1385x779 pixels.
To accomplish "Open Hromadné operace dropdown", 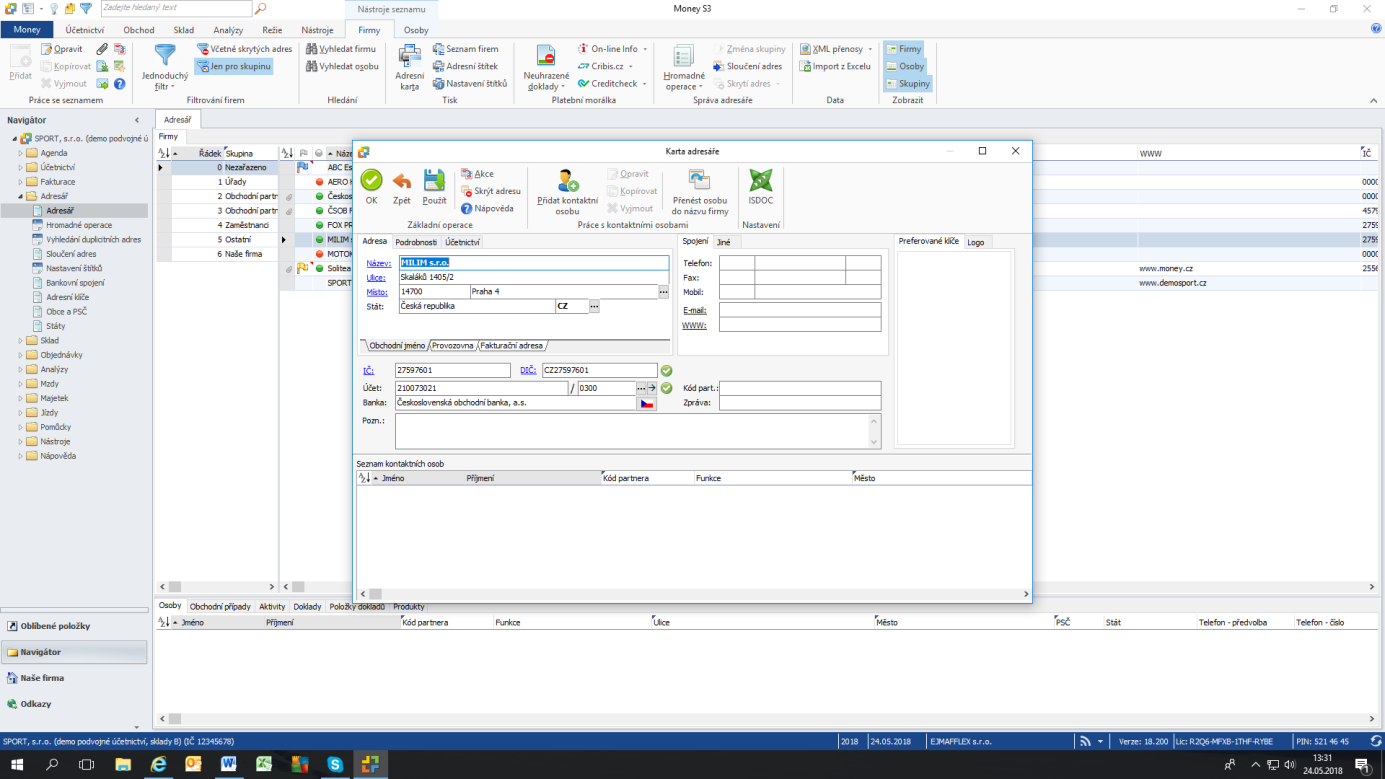I will point(684,67).
